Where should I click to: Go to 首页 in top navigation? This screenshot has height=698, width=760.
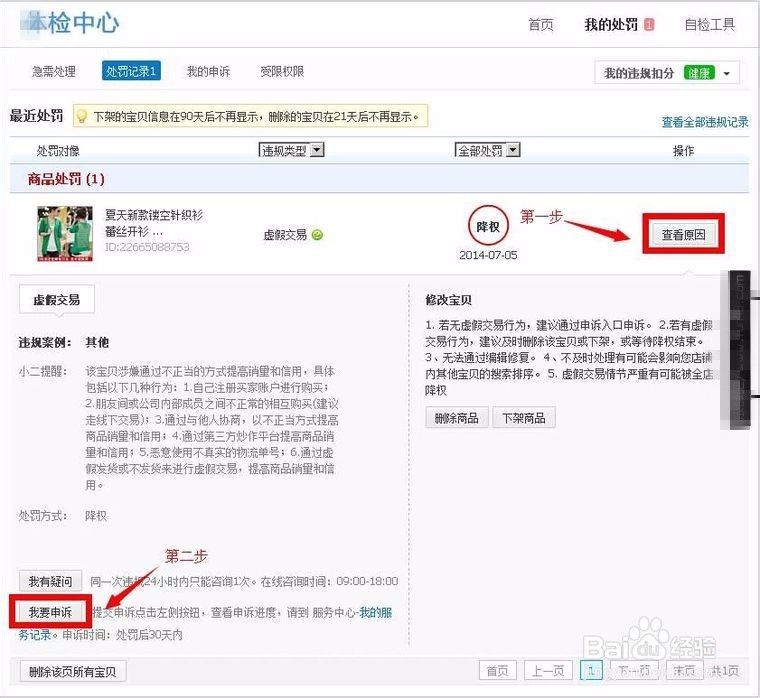tap(540, 24)
